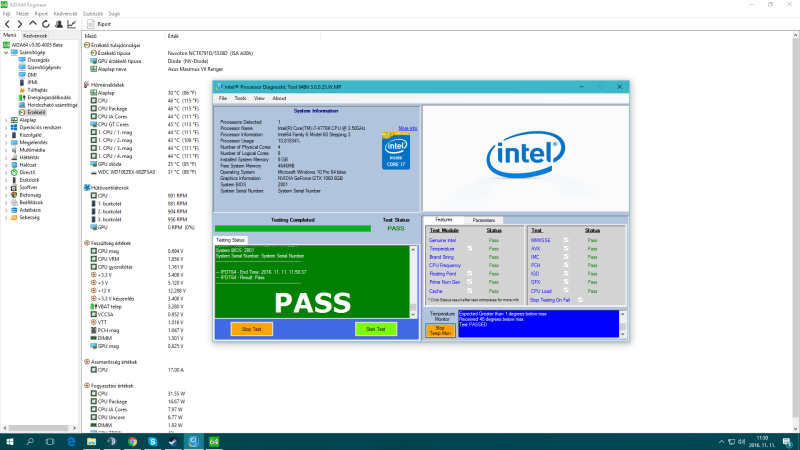Toggle the Temperature test checkbox
Screen dimensions: 800x450
(469, 248)
